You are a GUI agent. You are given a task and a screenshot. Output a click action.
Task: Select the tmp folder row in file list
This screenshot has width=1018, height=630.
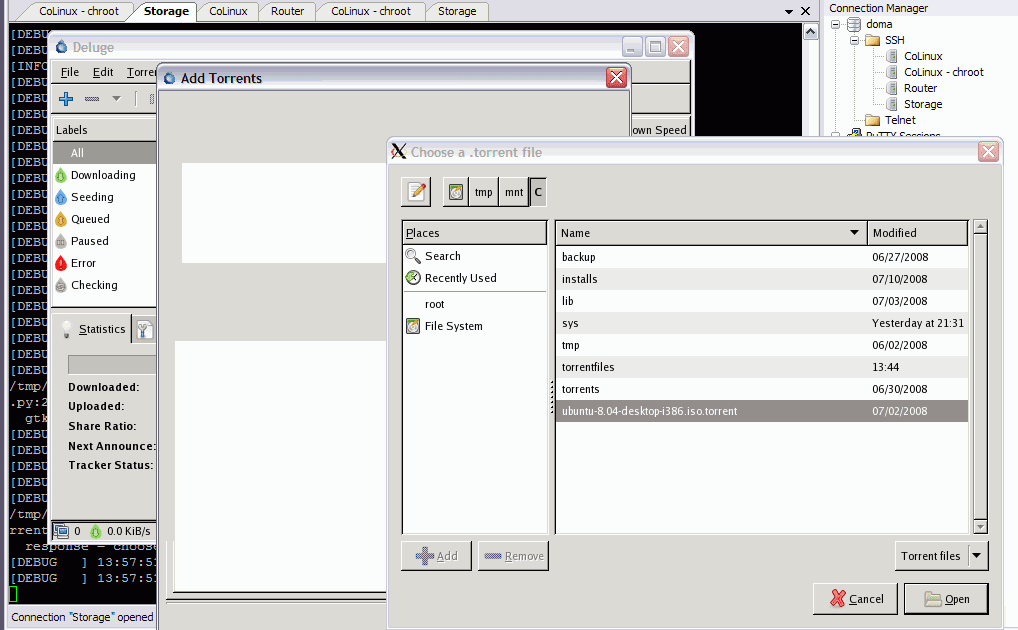click(762, 346)
